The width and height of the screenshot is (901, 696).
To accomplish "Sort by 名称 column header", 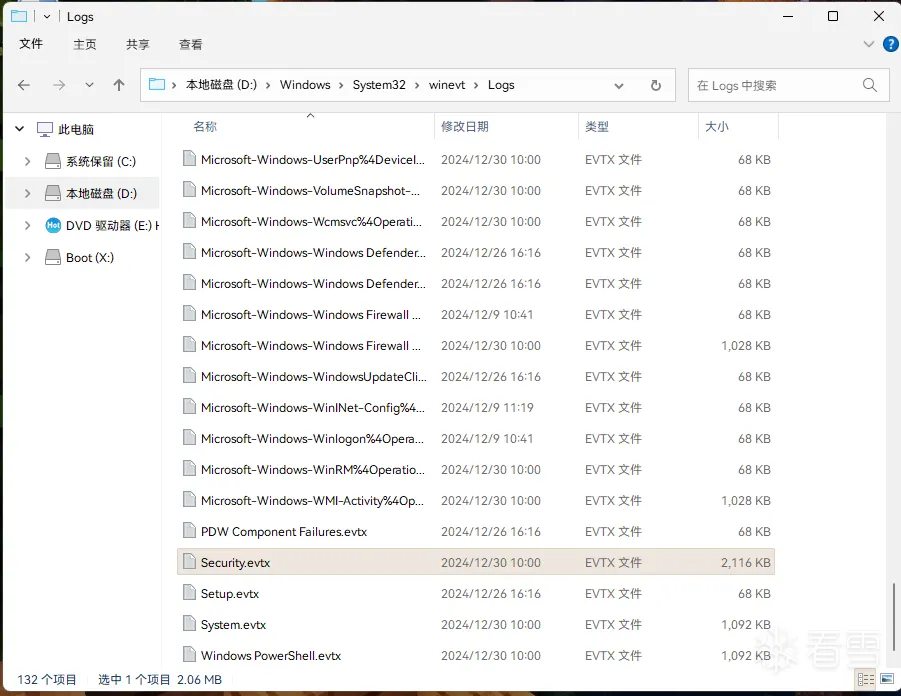I will (205, 126).
